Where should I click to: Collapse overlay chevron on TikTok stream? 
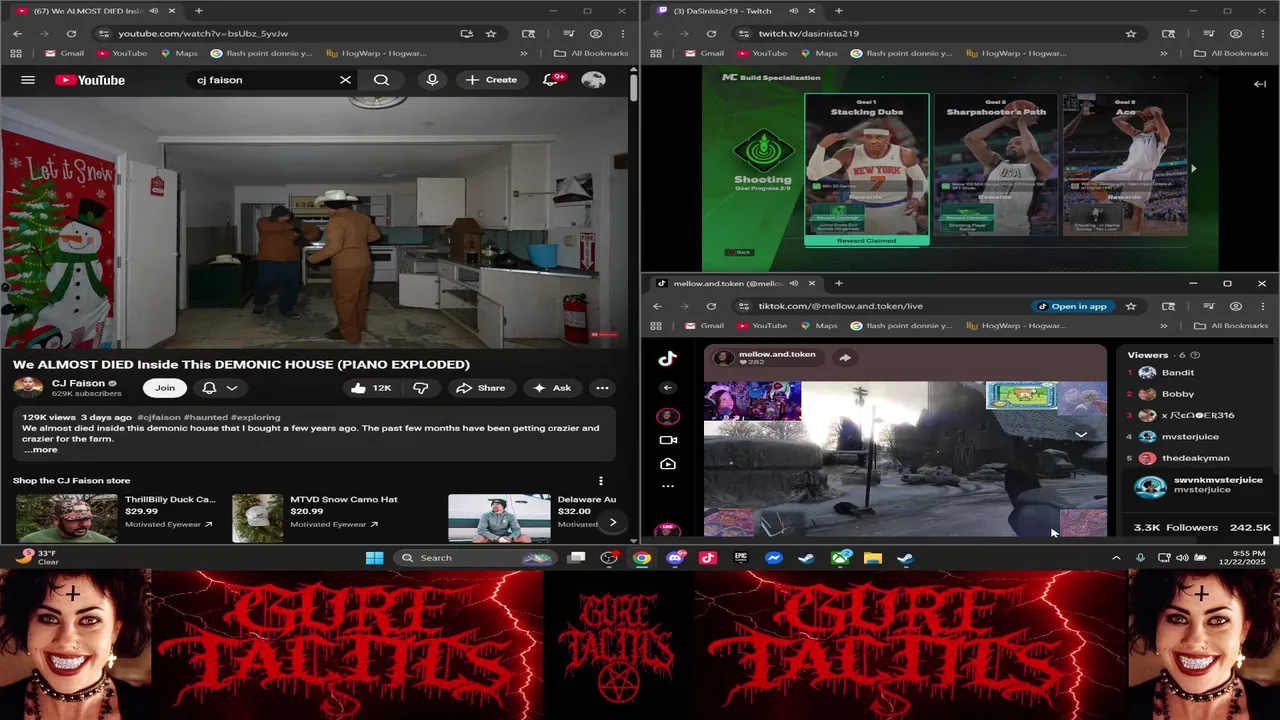(1081, 435)
